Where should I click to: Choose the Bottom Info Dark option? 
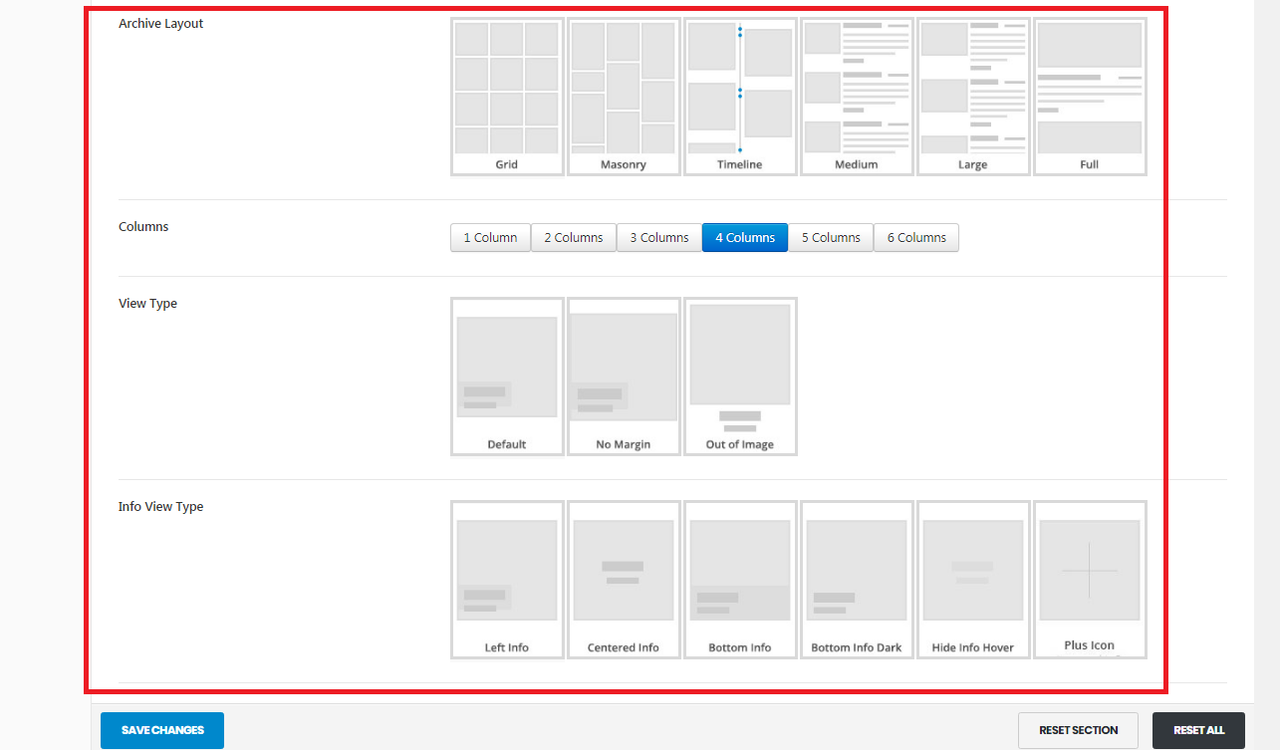point(856,579)
